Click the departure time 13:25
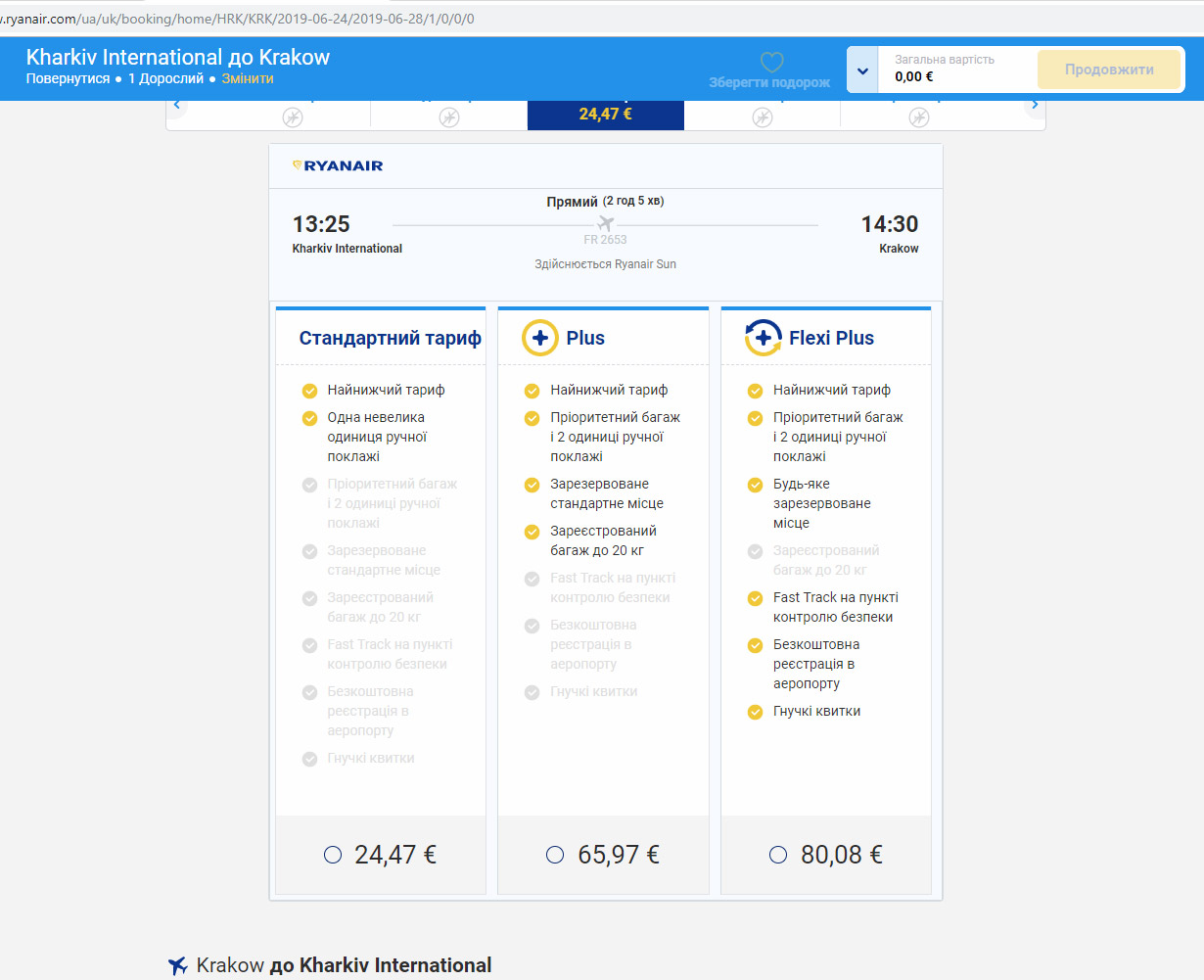The image size is (1204, 980). pyautogui.click(x=321, y=224)
